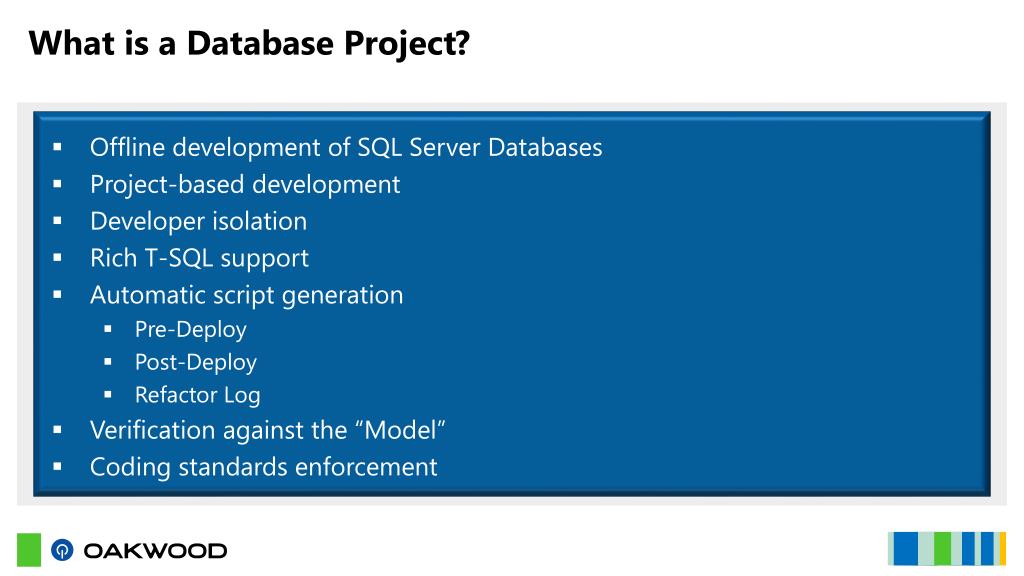Click the "Refactor Log" sub-bullet
The width and height of the screenshot is (1024, 576).
point(198,395)
